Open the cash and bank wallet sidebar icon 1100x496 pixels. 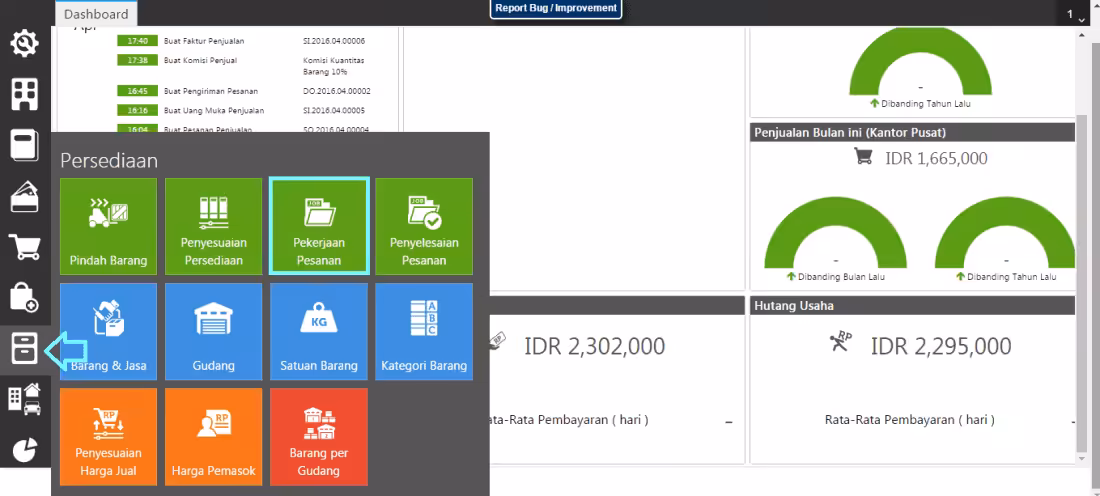pos(25,196)
